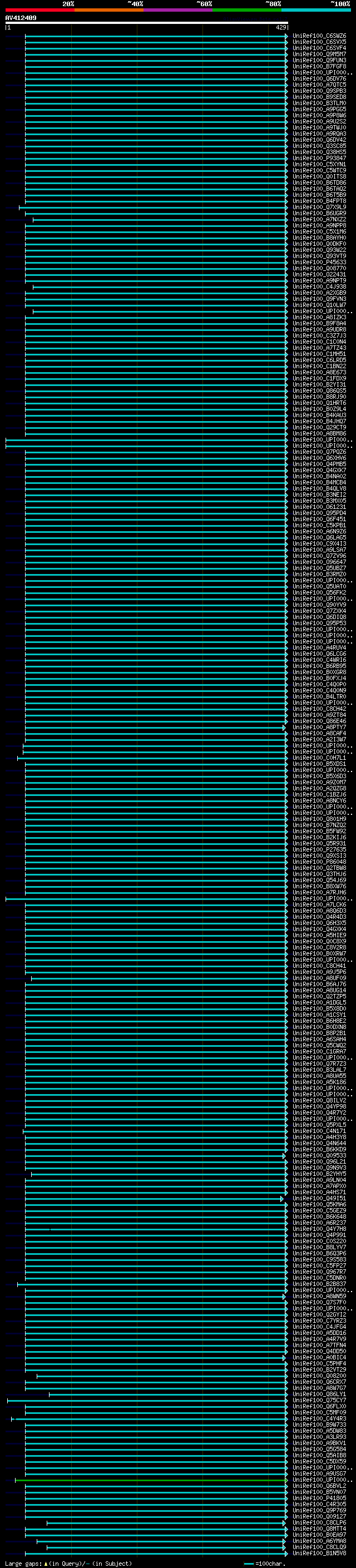Select the UniRef100_Q9XSI3 label

coord(319,856)
